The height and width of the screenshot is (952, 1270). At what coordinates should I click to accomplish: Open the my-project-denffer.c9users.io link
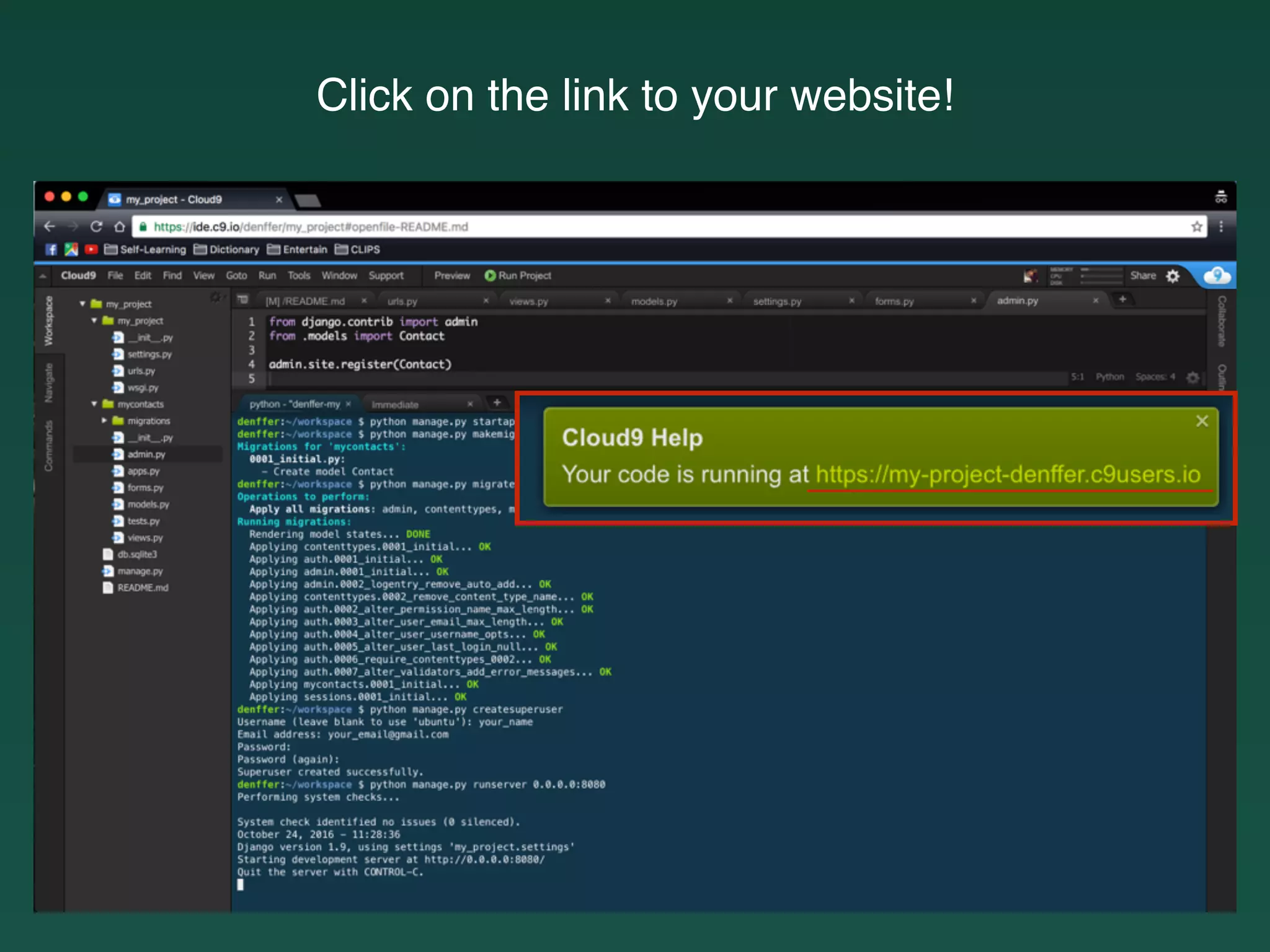click(1008, 475)
